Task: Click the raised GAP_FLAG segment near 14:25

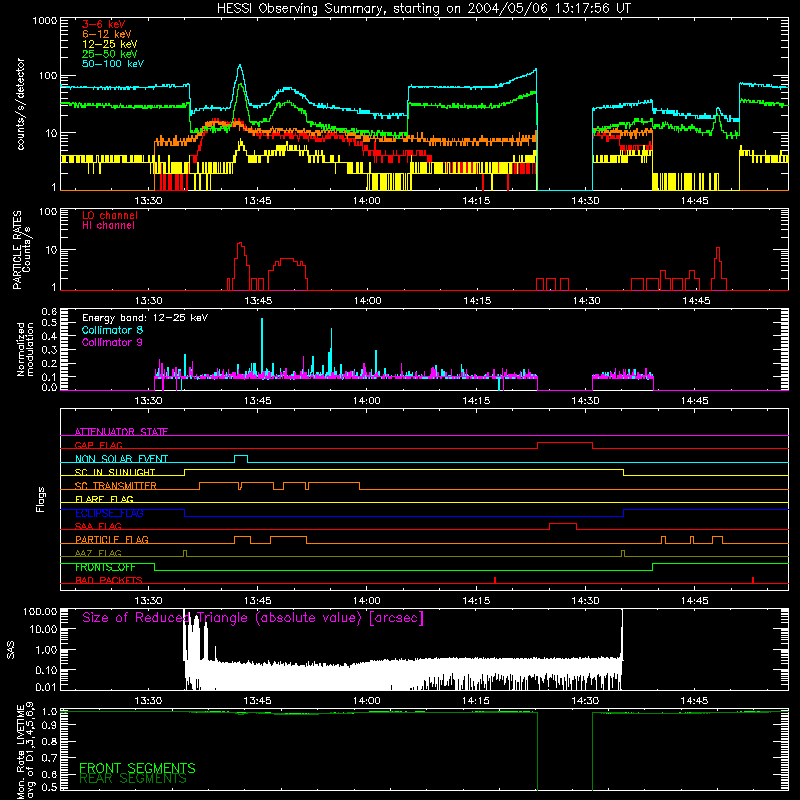Action: (565, 442)
